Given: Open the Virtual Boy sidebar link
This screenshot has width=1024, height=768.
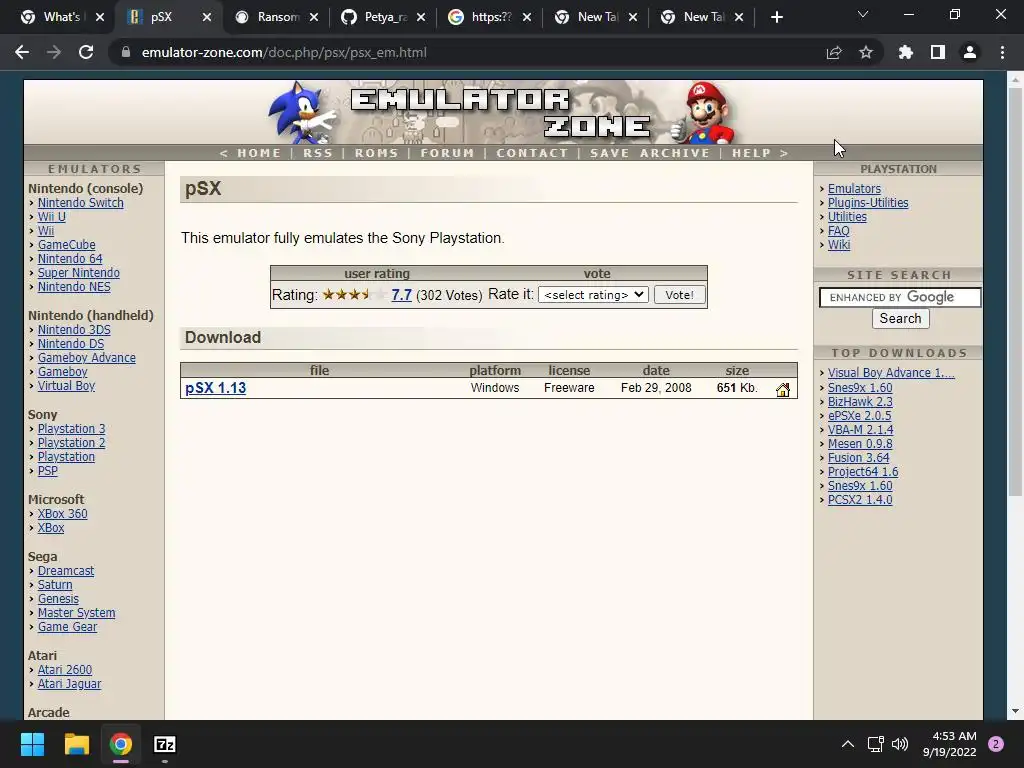Looking at the screenshot, I should 66,386.
